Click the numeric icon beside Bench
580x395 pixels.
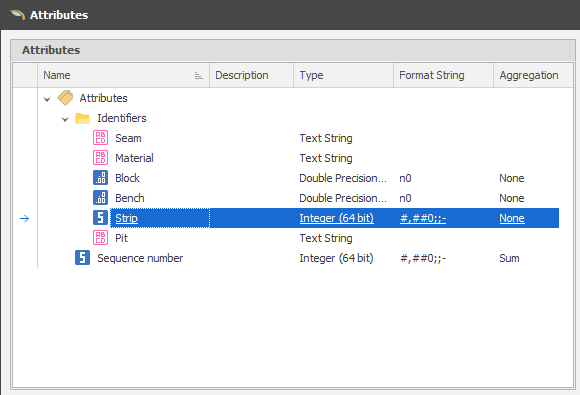pyautogui.click(x=100, y=198)
